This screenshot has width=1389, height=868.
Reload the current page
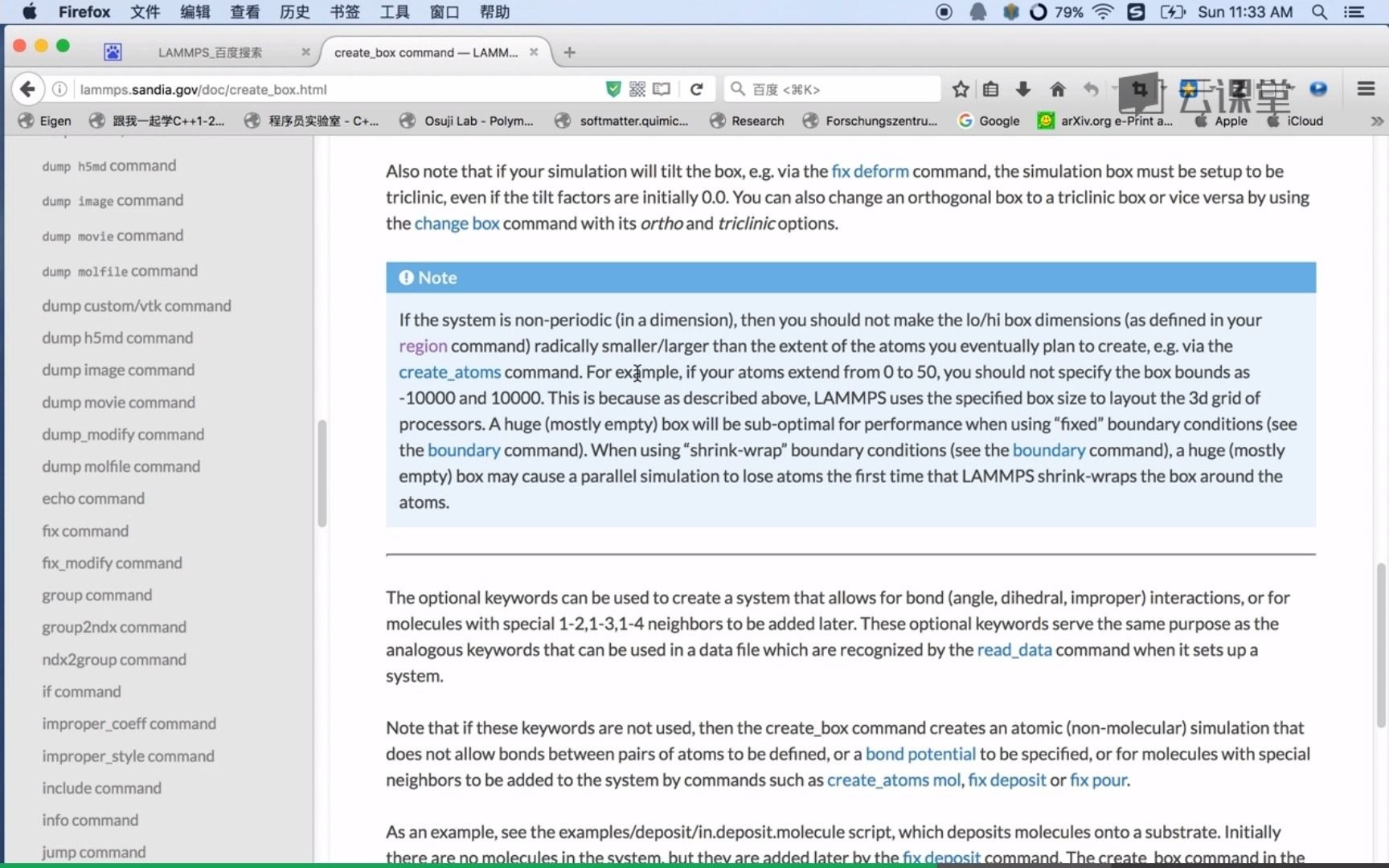coord(697,89)
